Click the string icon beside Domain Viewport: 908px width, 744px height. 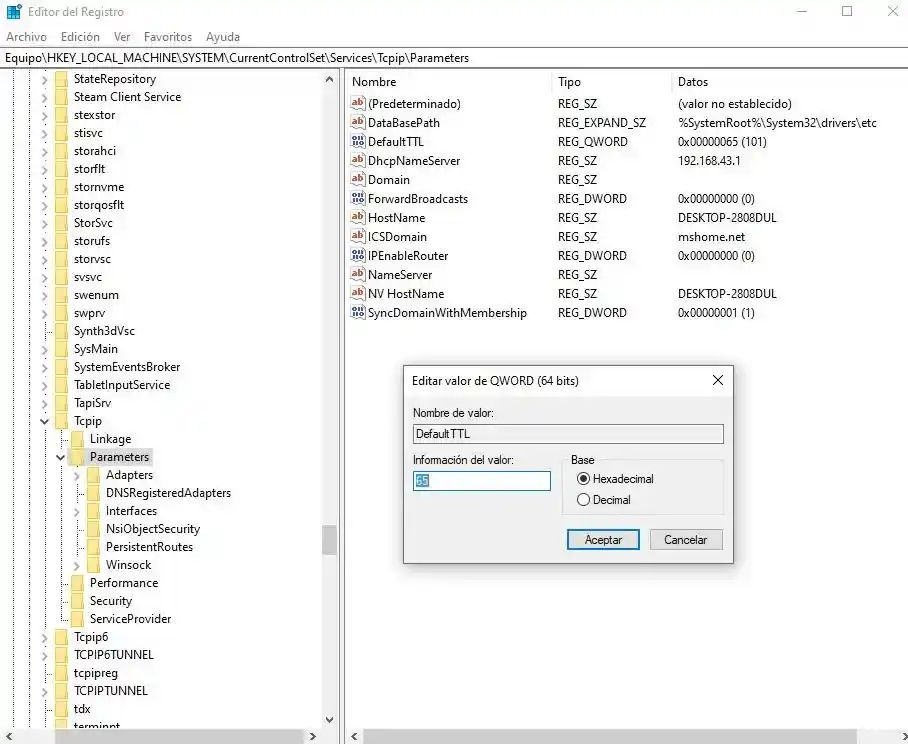coord(357,179)
